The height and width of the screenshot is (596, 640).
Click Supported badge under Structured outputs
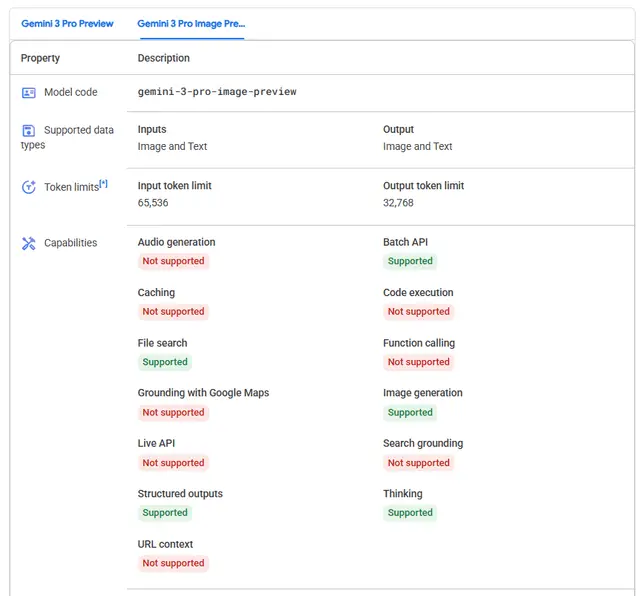pos(165,513)
